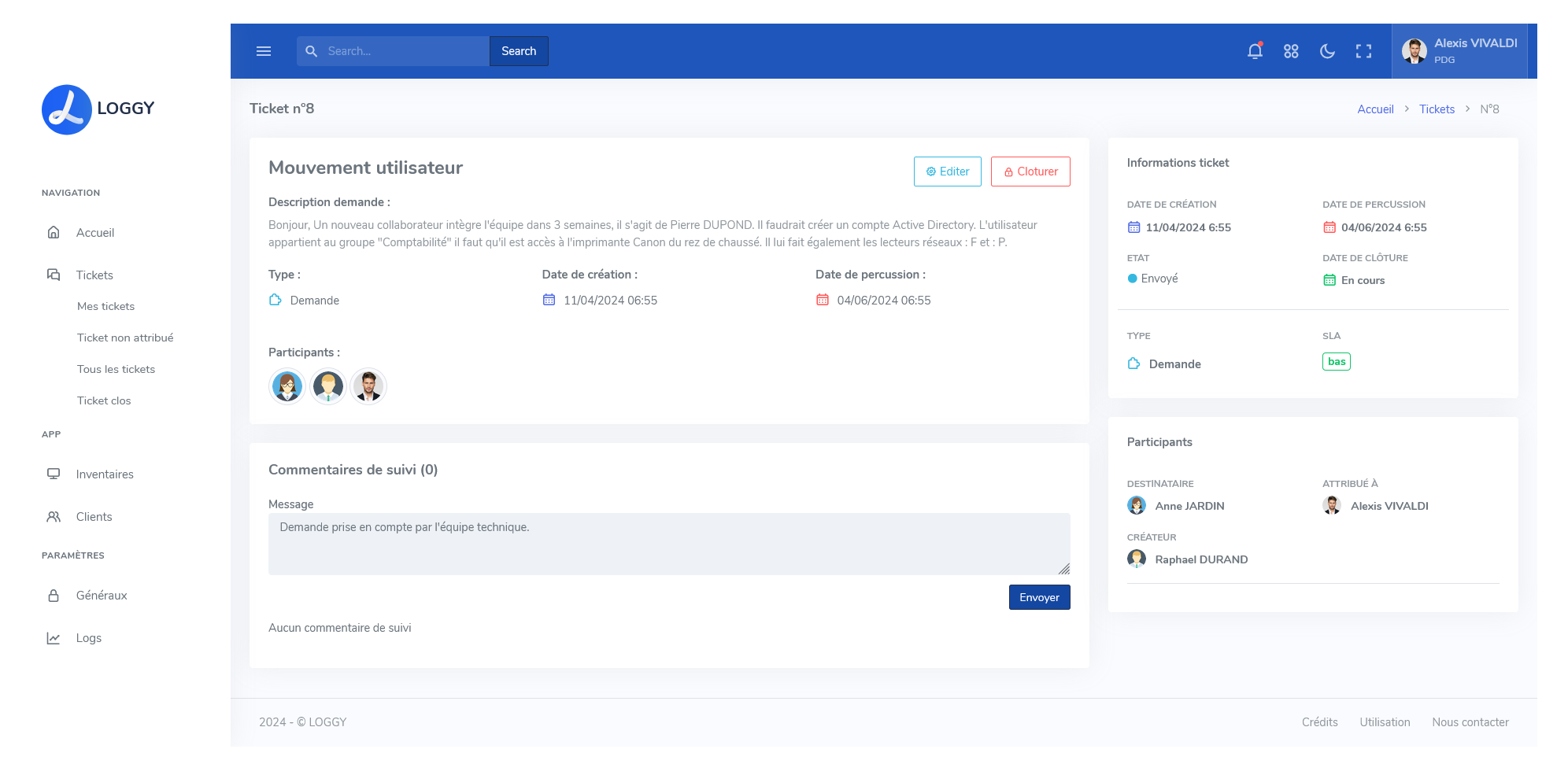Click the Tickets chat icon in sidebar
Viewport: 1568px width, 775px height.
click(54, 275)
